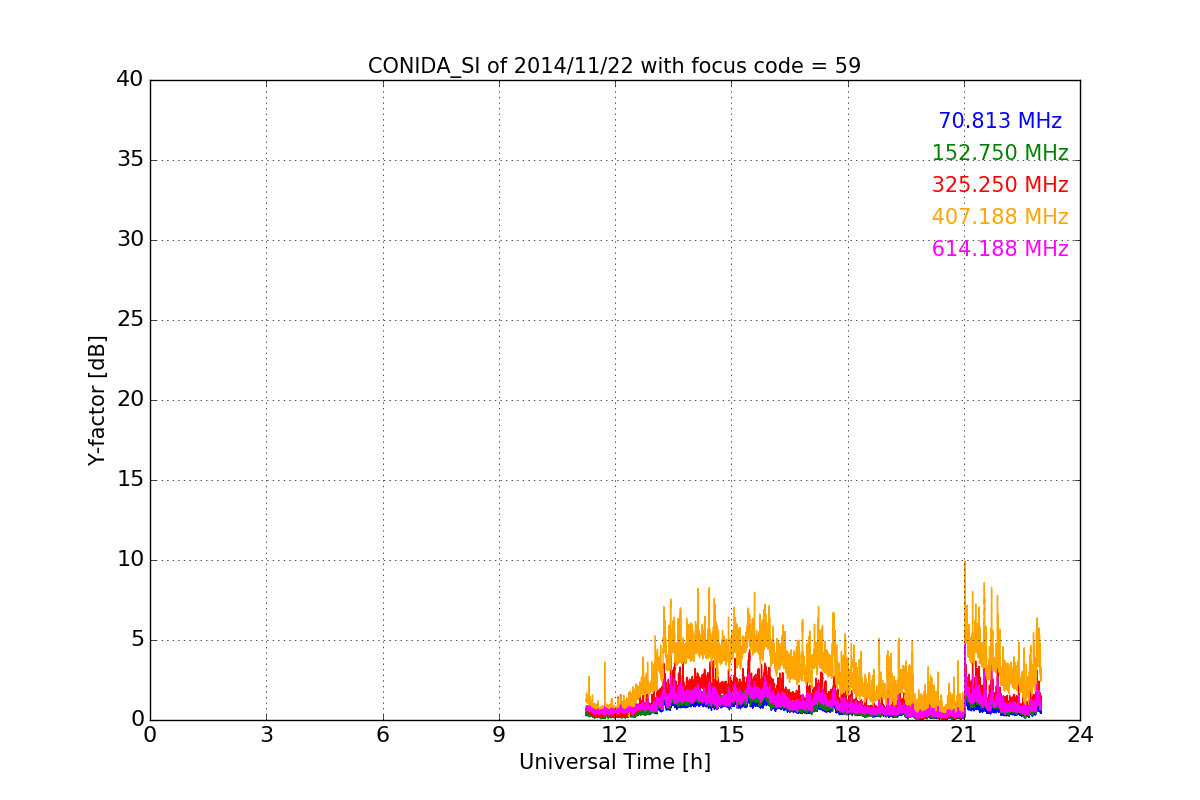
Task: Click the y-axis tick label 10
Action: click(x=130, y=560)
